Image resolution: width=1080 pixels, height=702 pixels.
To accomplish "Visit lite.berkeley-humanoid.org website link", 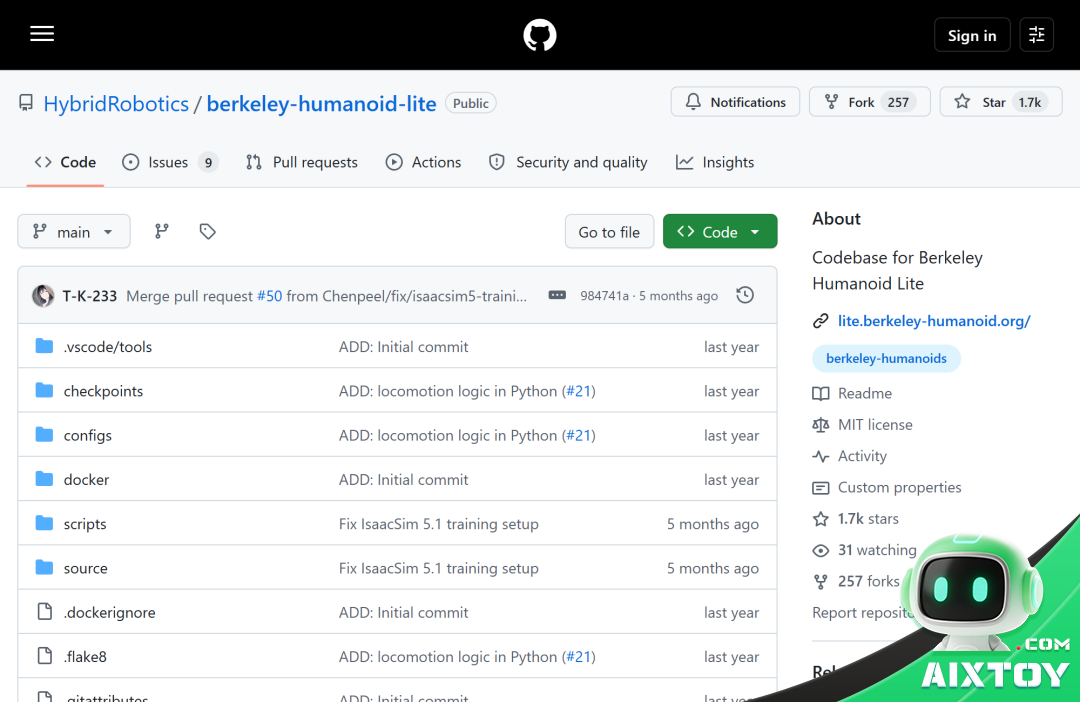I will tap(934, 321).
